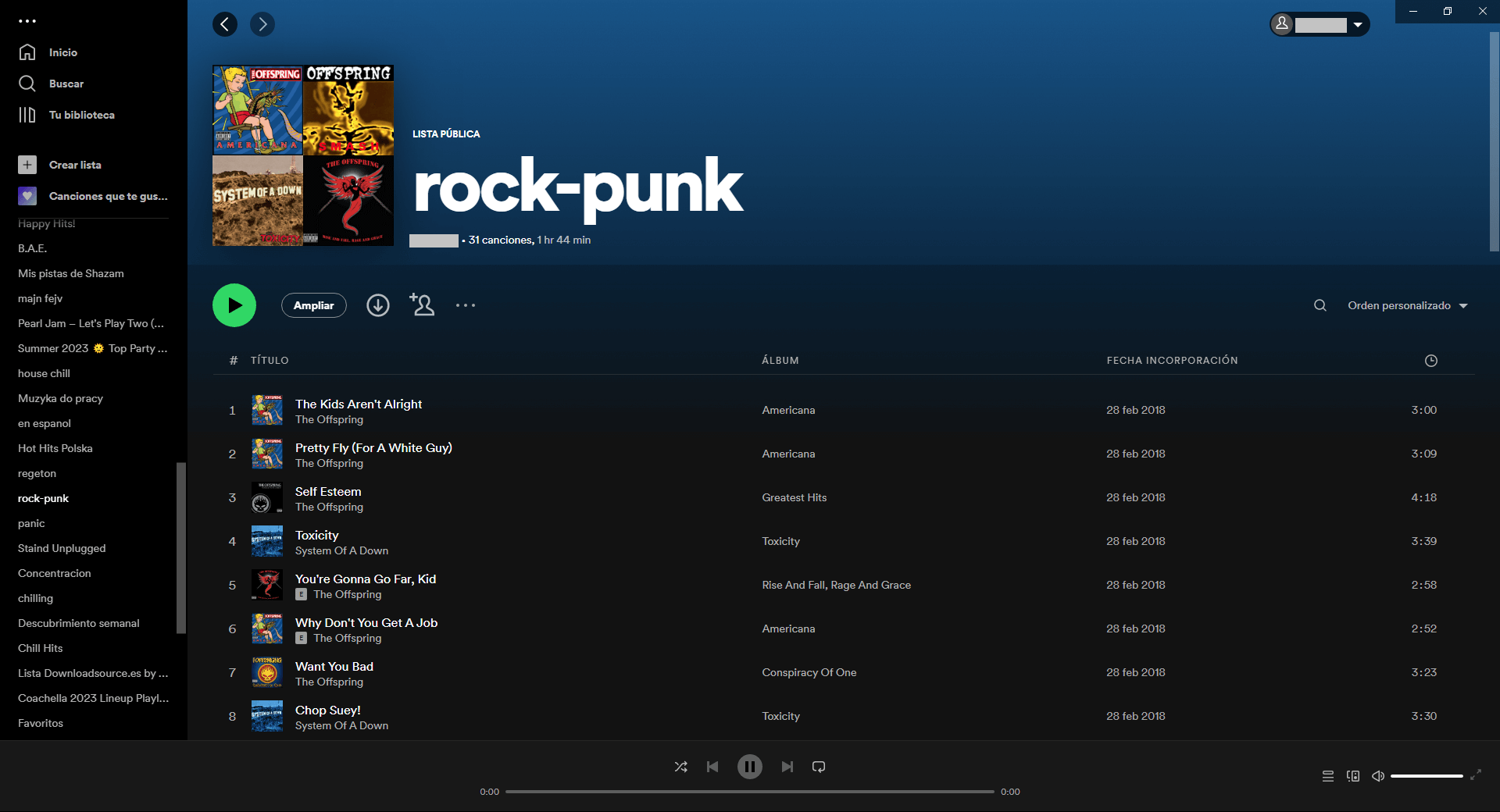This screenshot has width=1500, height=812.
Task: Select the Favoritos playlist
Action: point(41,723)
